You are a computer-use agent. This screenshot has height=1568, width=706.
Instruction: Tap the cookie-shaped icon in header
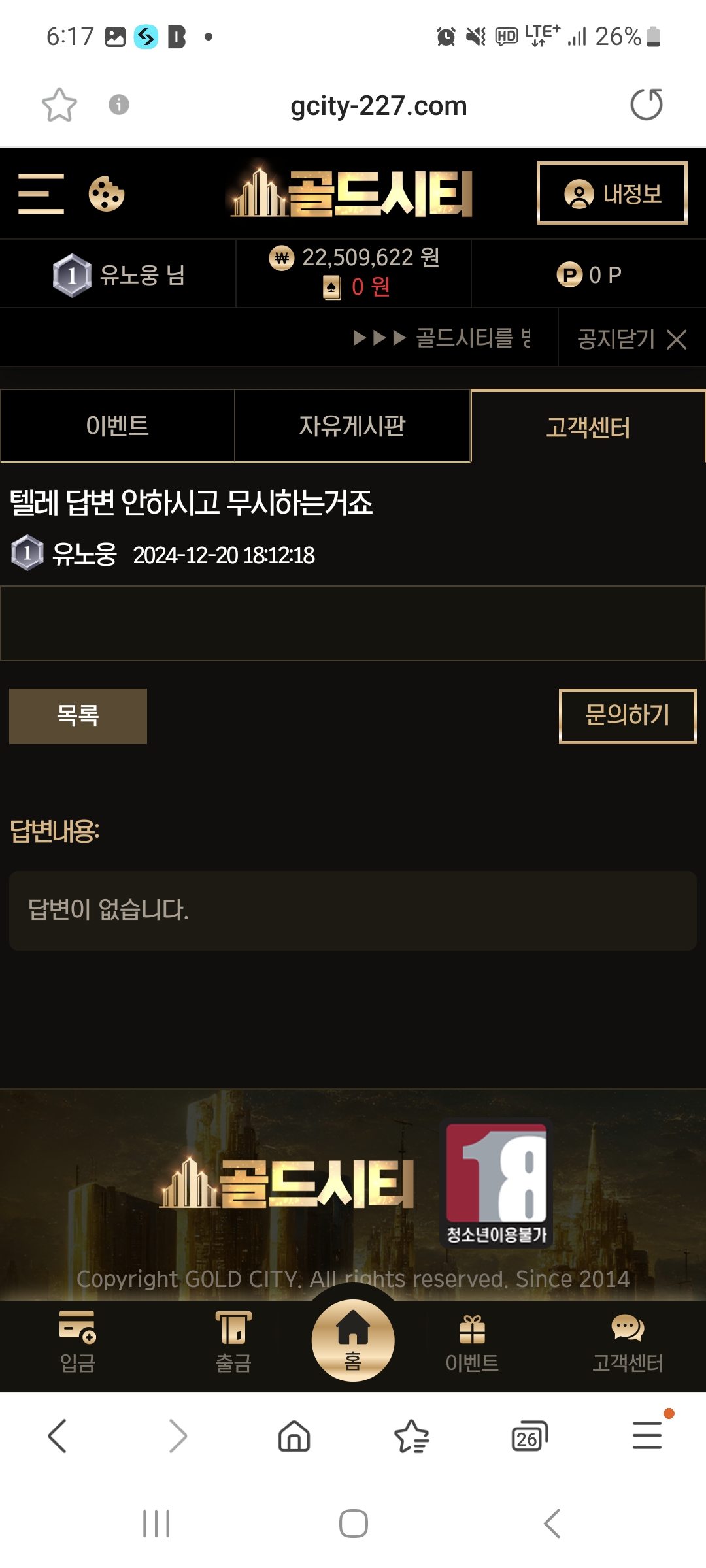tap(107, 194)
